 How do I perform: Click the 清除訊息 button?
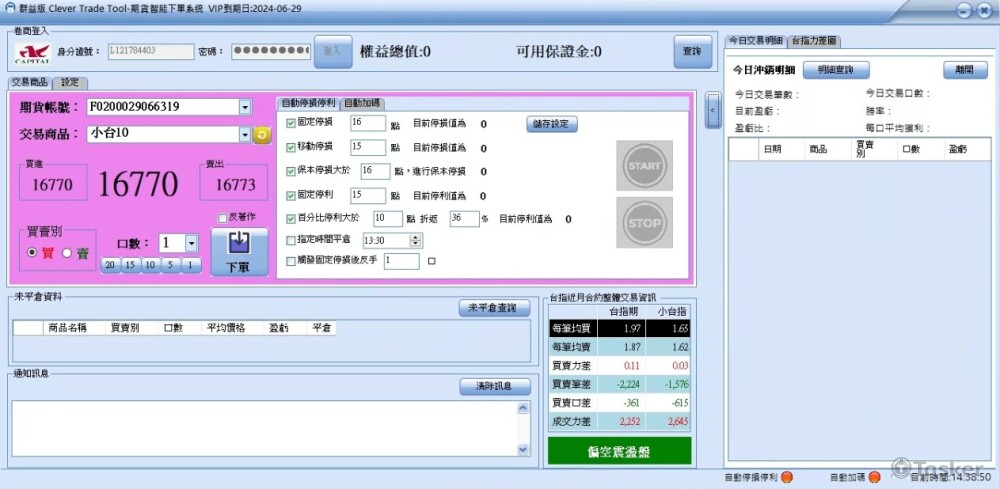tap(495, 386)
